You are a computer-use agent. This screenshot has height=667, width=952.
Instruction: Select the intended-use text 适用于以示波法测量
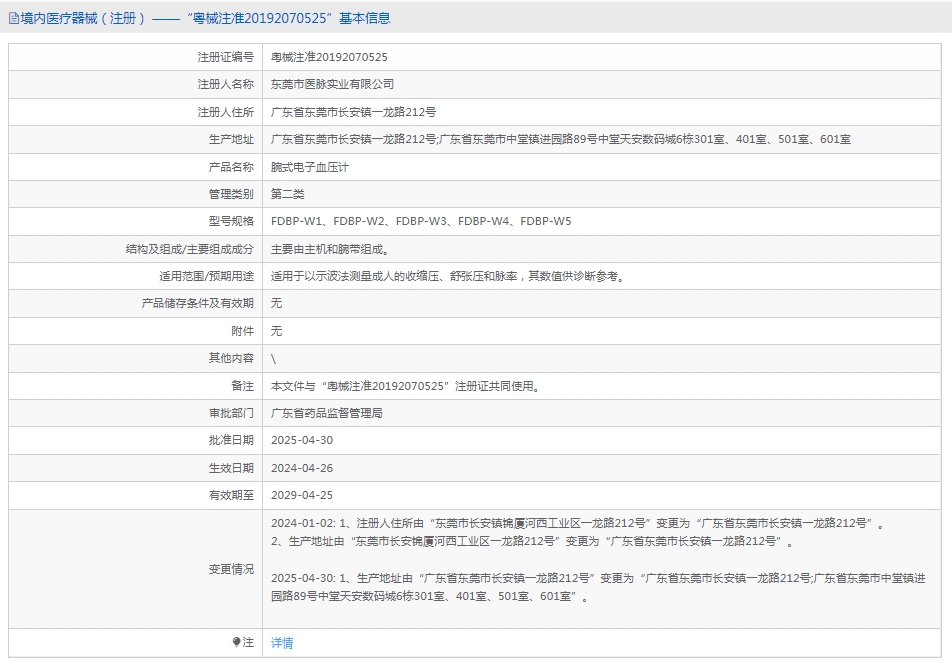point(447,276)
